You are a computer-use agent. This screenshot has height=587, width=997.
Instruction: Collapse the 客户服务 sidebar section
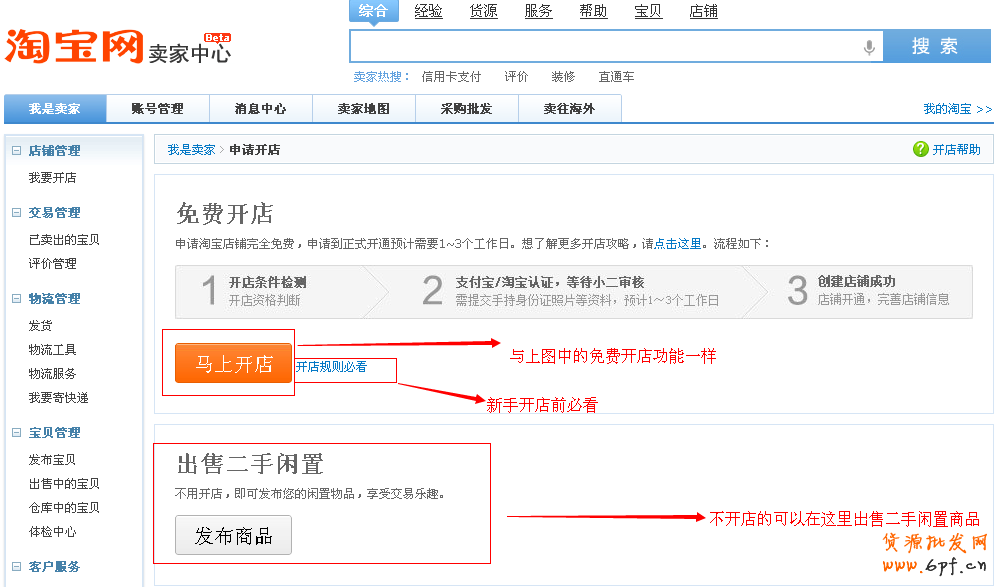(16, 567)
